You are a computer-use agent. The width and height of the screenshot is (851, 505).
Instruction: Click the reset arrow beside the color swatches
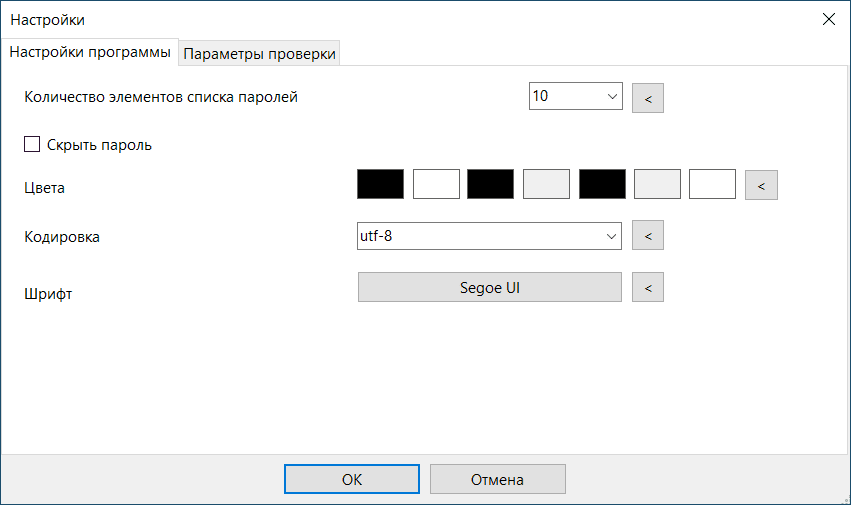pos(761,185)
